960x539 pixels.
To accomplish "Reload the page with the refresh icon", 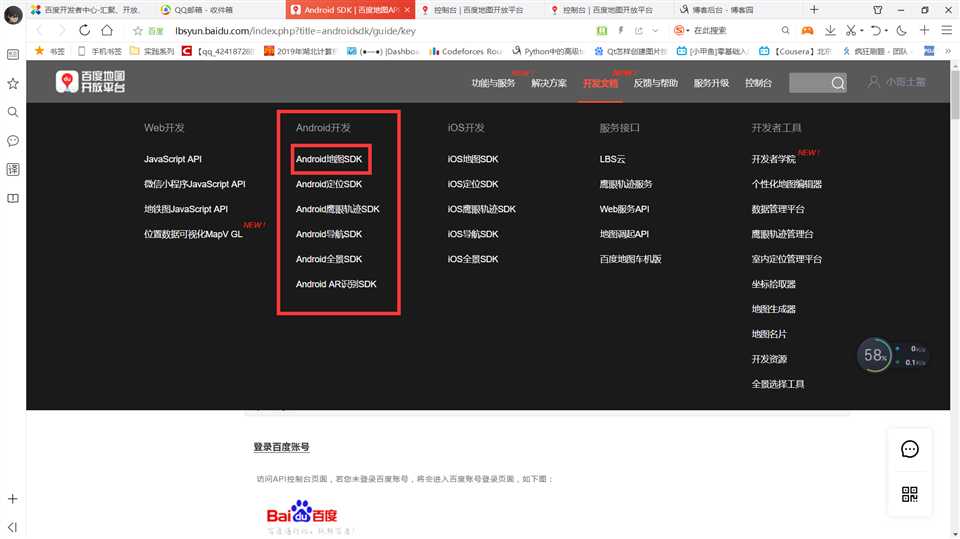I will tap(84, 30).
